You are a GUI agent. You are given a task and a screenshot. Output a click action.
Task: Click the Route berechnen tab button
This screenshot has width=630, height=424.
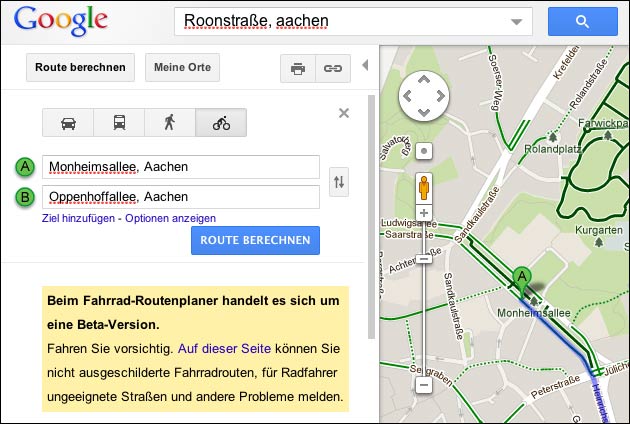[80, 67]
